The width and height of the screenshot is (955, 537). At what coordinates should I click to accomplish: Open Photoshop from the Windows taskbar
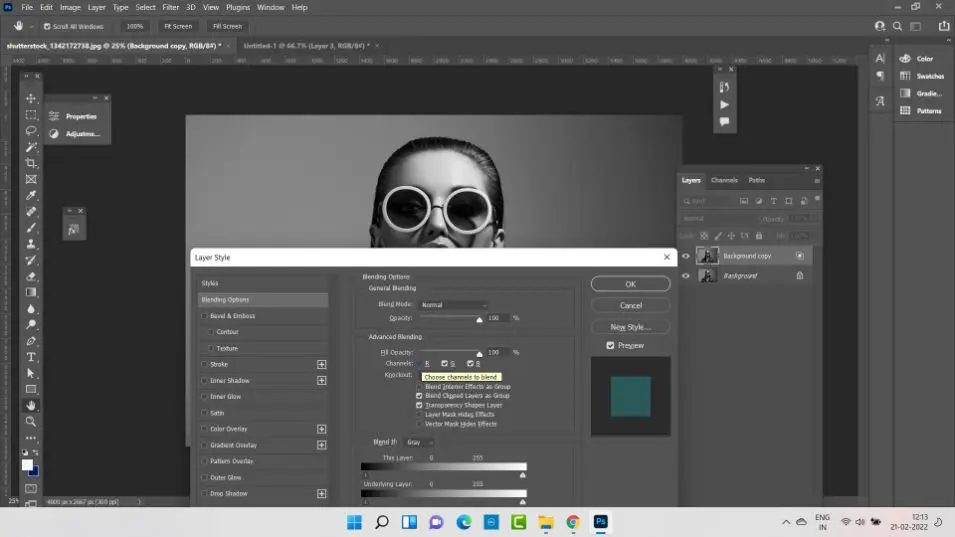(601, 522)
